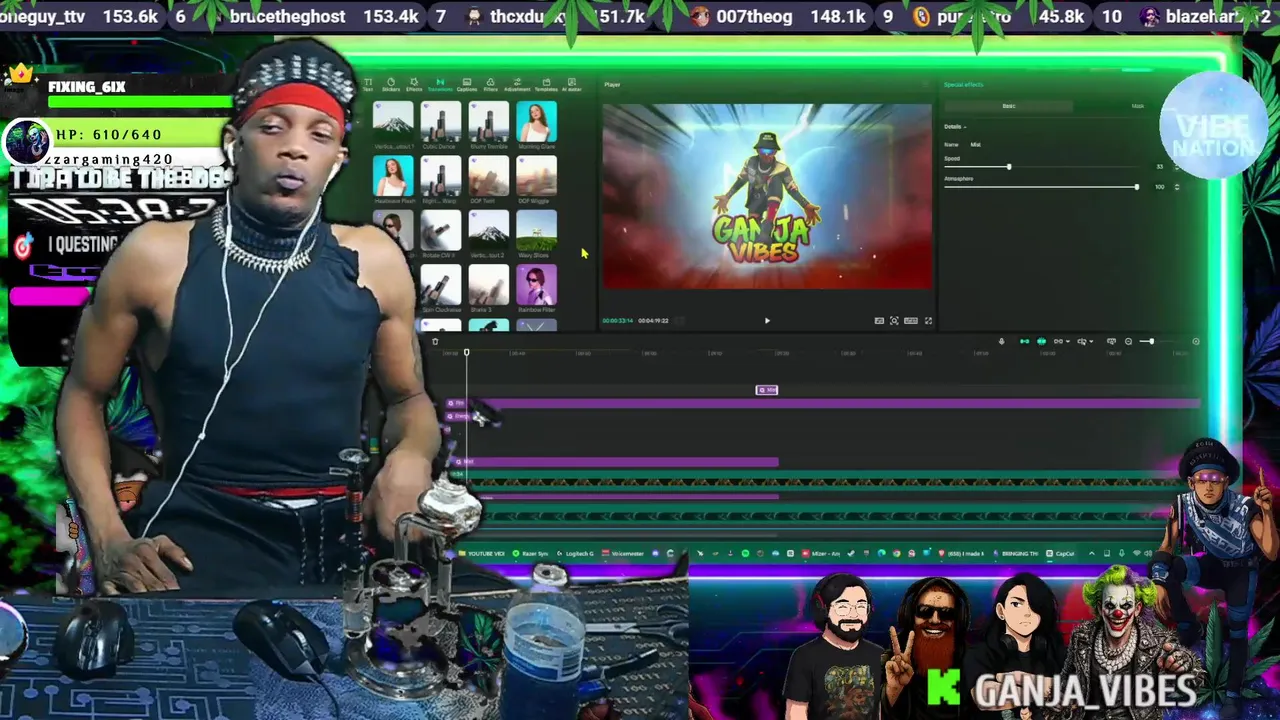This screenshot has height=720, width=1280.
Task: Open Logitech G app from the taskbar
Action: (575, 553)
